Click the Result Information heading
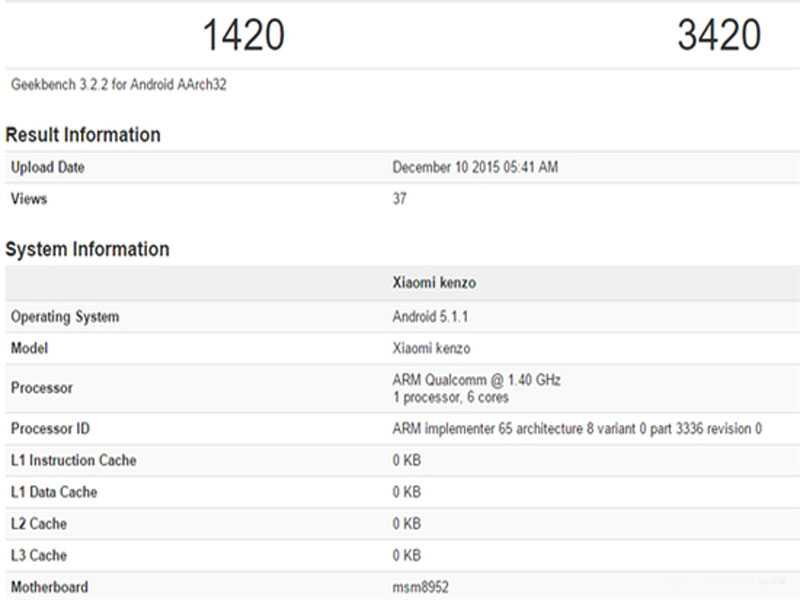The width and height of the screenshot is (800, 600). (x=83, y=135)
